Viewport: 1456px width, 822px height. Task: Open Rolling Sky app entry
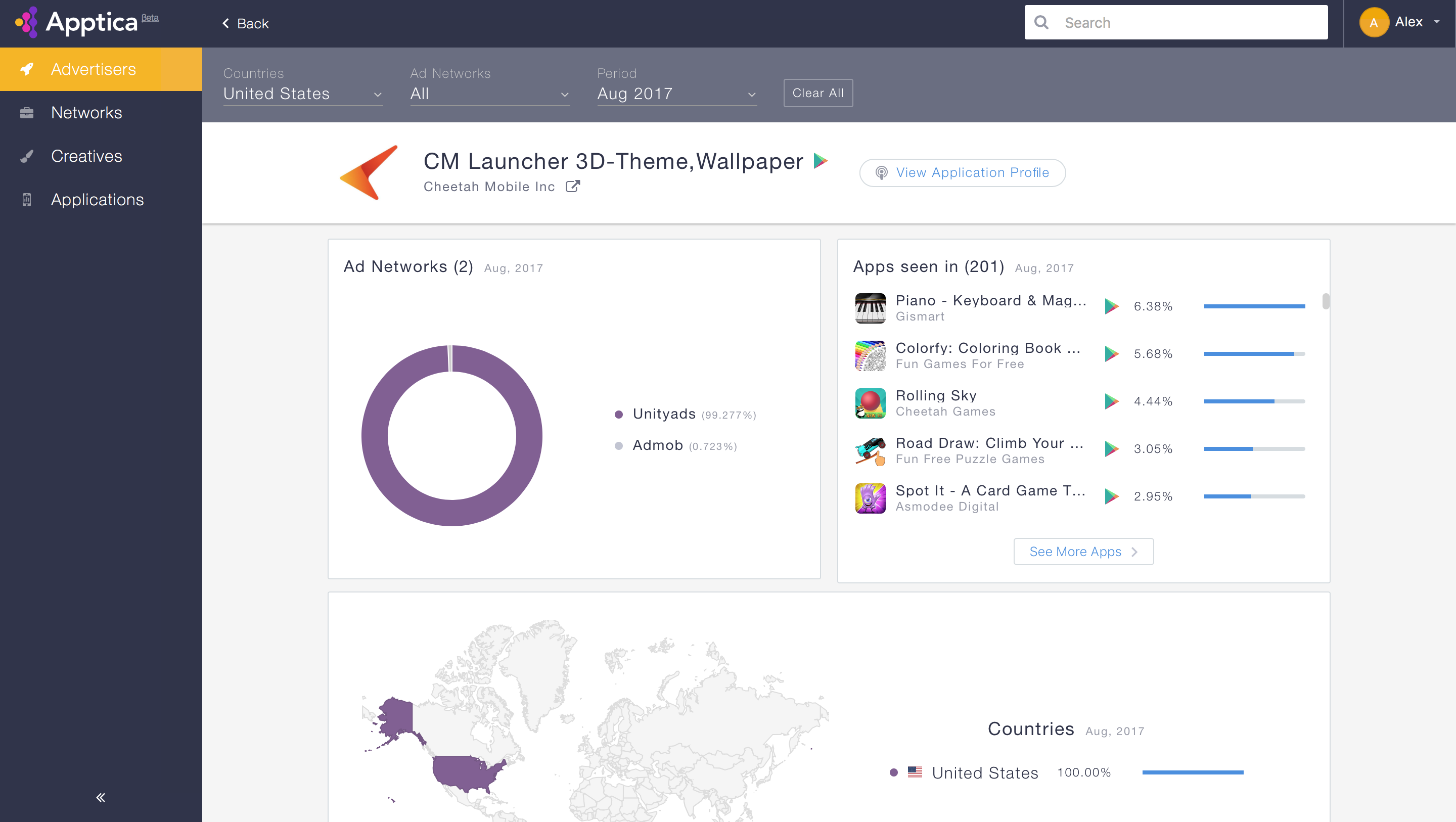(936, 396)
